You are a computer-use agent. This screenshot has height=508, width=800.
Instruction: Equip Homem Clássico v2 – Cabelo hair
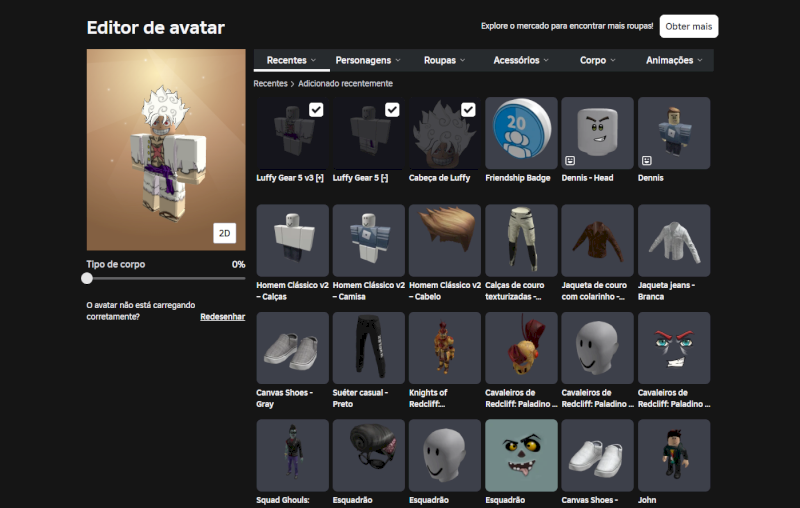pyautogui.click(x=445, y=240)
